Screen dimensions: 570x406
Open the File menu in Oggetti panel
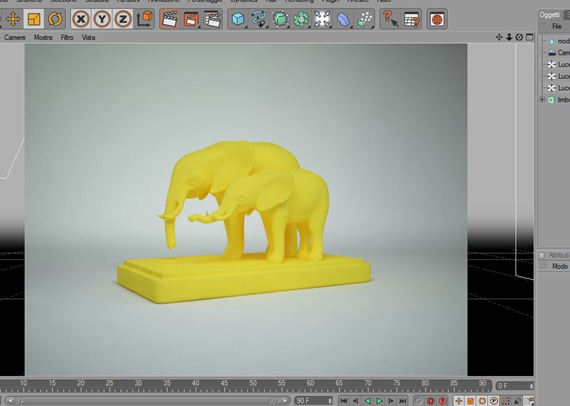point(557,26)
